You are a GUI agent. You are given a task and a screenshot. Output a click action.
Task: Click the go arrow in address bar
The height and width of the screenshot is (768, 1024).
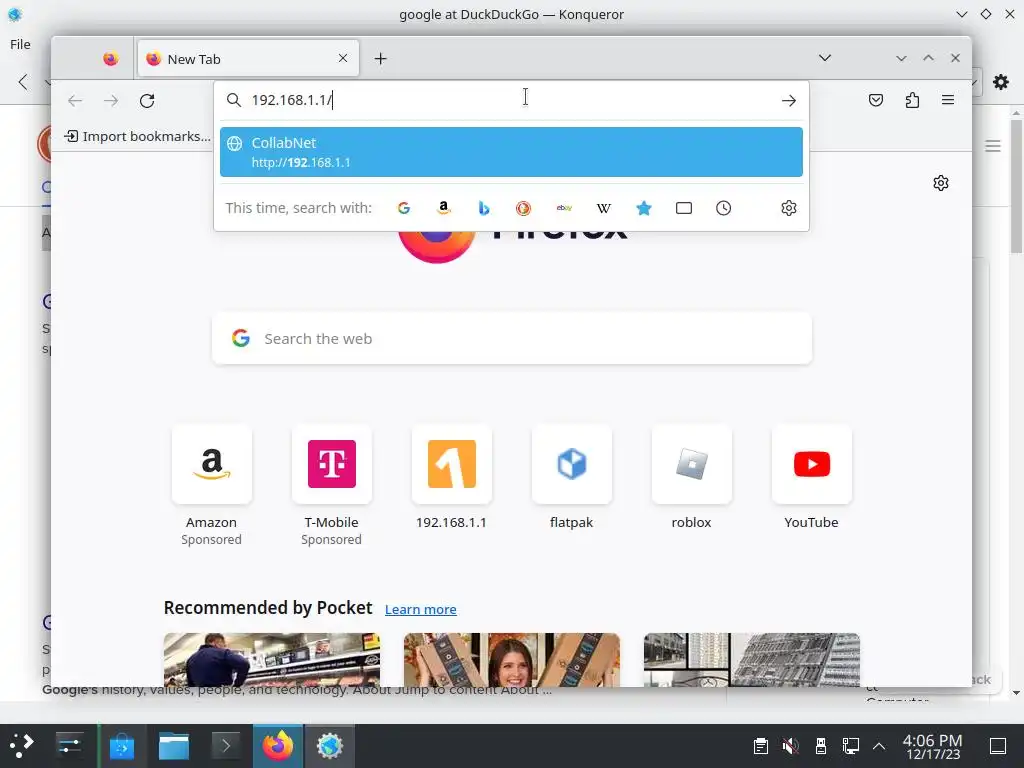[x=788, y=101]
